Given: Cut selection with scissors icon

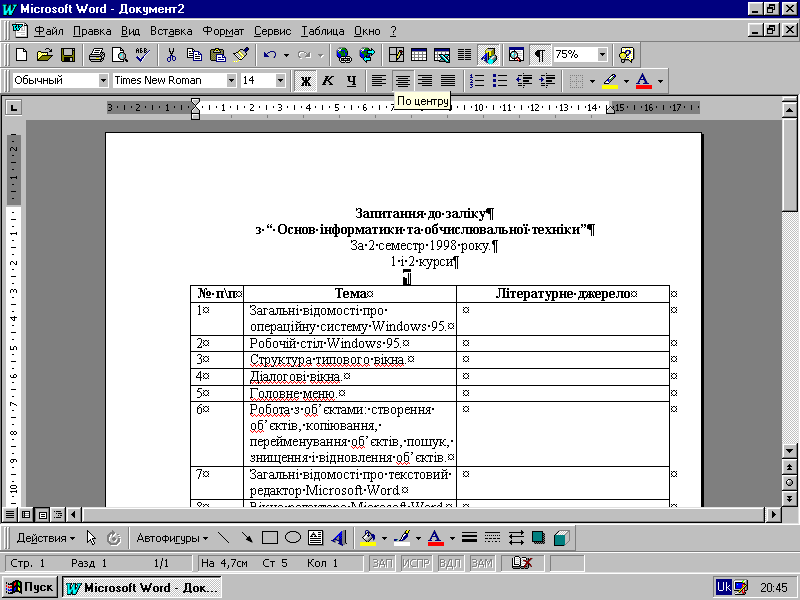Looking at the screenshot, I should 171,55.
